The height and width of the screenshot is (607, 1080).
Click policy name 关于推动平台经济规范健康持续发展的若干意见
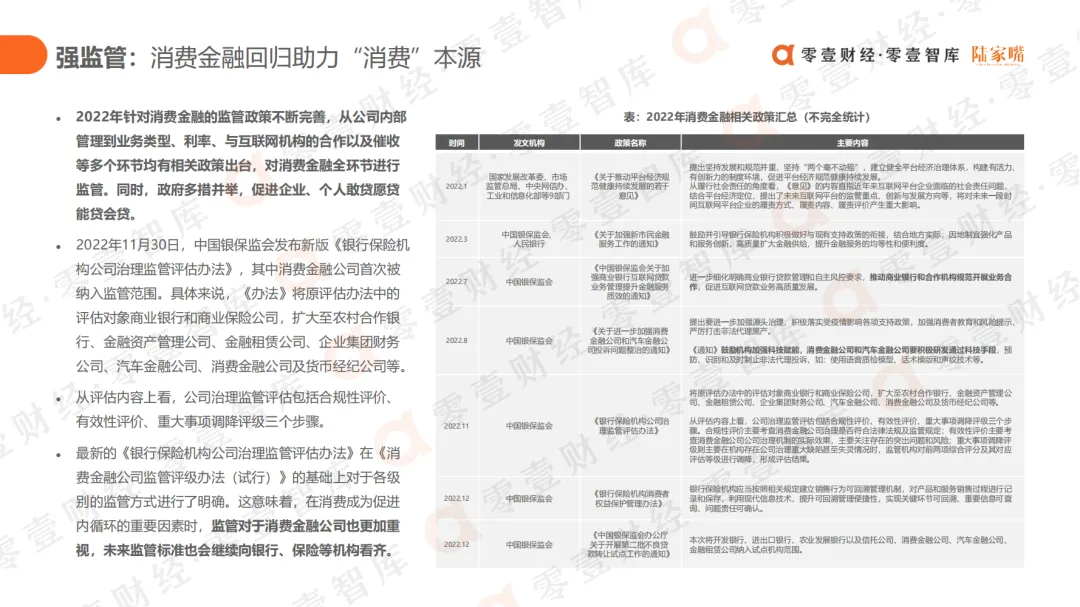630,186
